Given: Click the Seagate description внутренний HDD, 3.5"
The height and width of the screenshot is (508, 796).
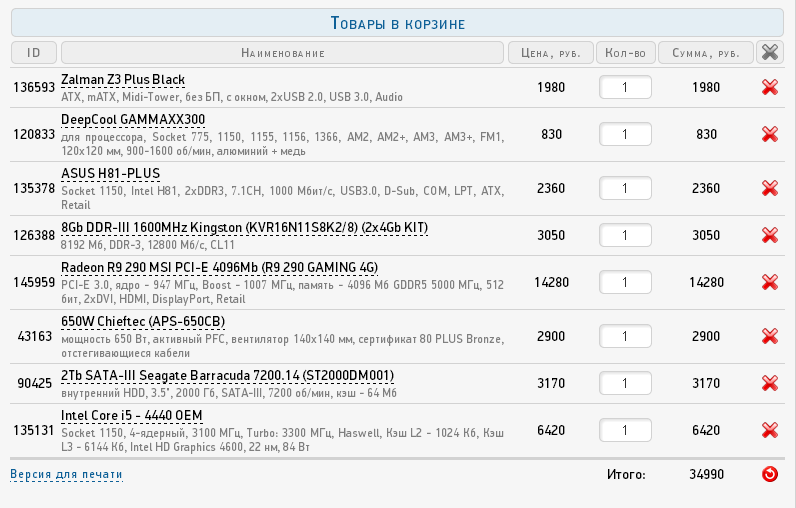Looking at the screenshot, I should point(228,393).
